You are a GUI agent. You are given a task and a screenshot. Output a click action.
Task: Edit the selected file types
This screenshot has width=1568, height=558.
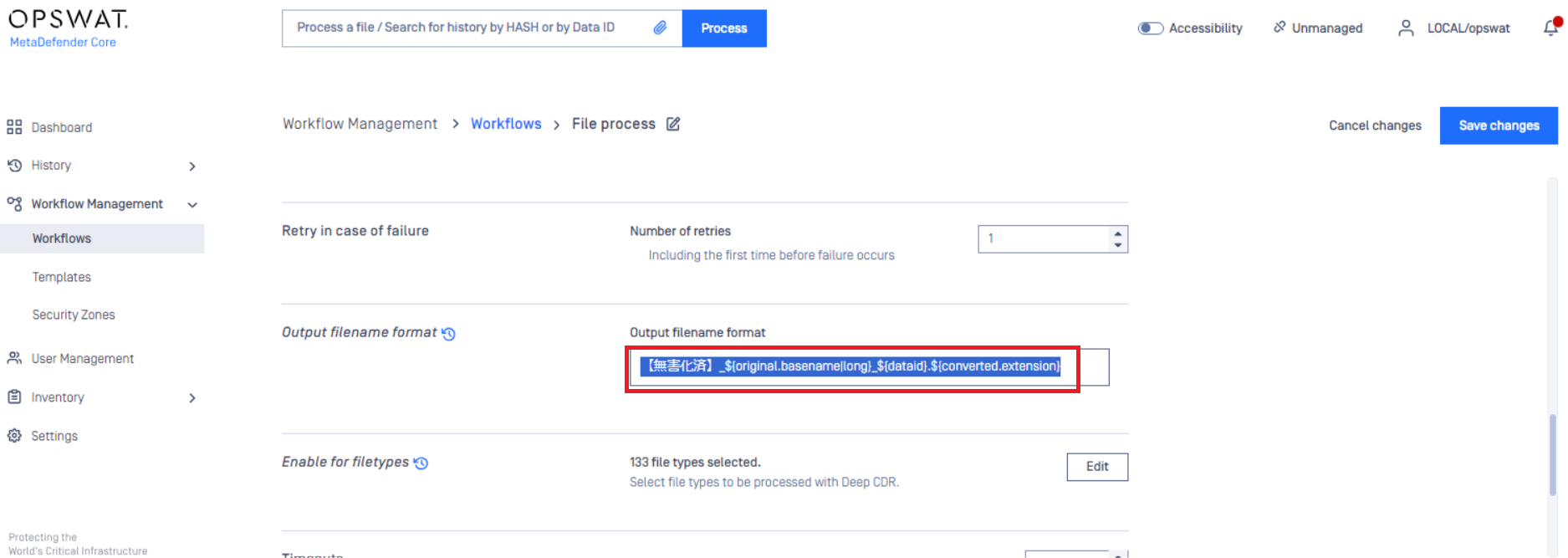point(1096,466)
